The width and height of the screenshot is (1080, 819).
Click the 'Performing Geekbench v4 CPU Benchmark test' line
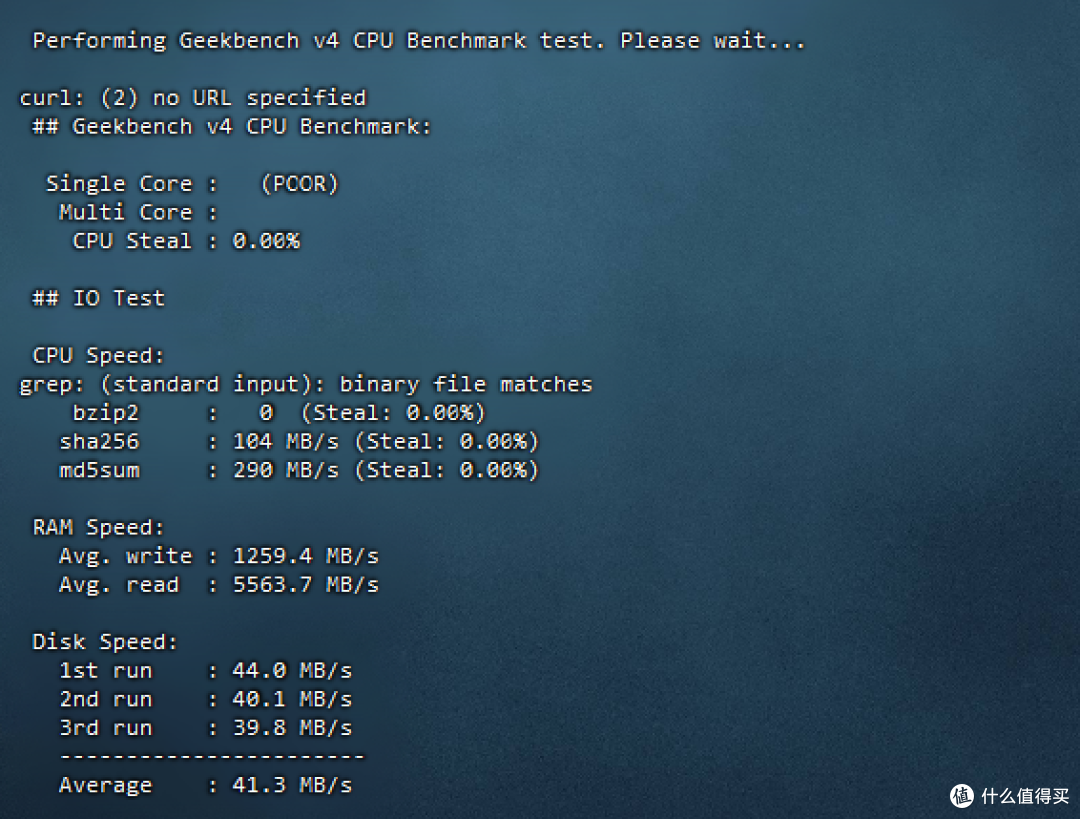pos(418,41)
